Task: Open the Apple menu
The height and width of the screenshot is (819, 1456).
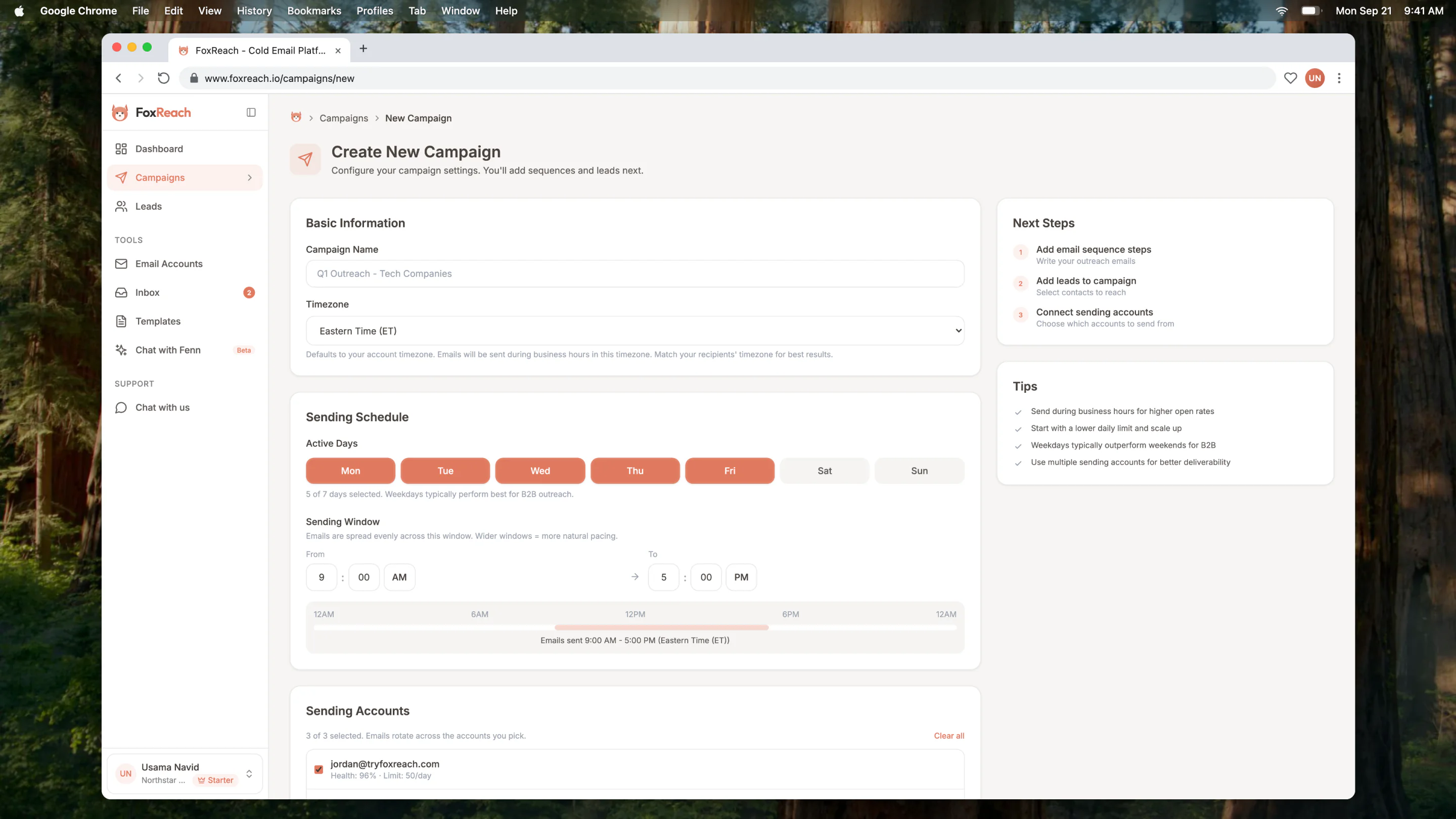Action: tap(19, 11)
